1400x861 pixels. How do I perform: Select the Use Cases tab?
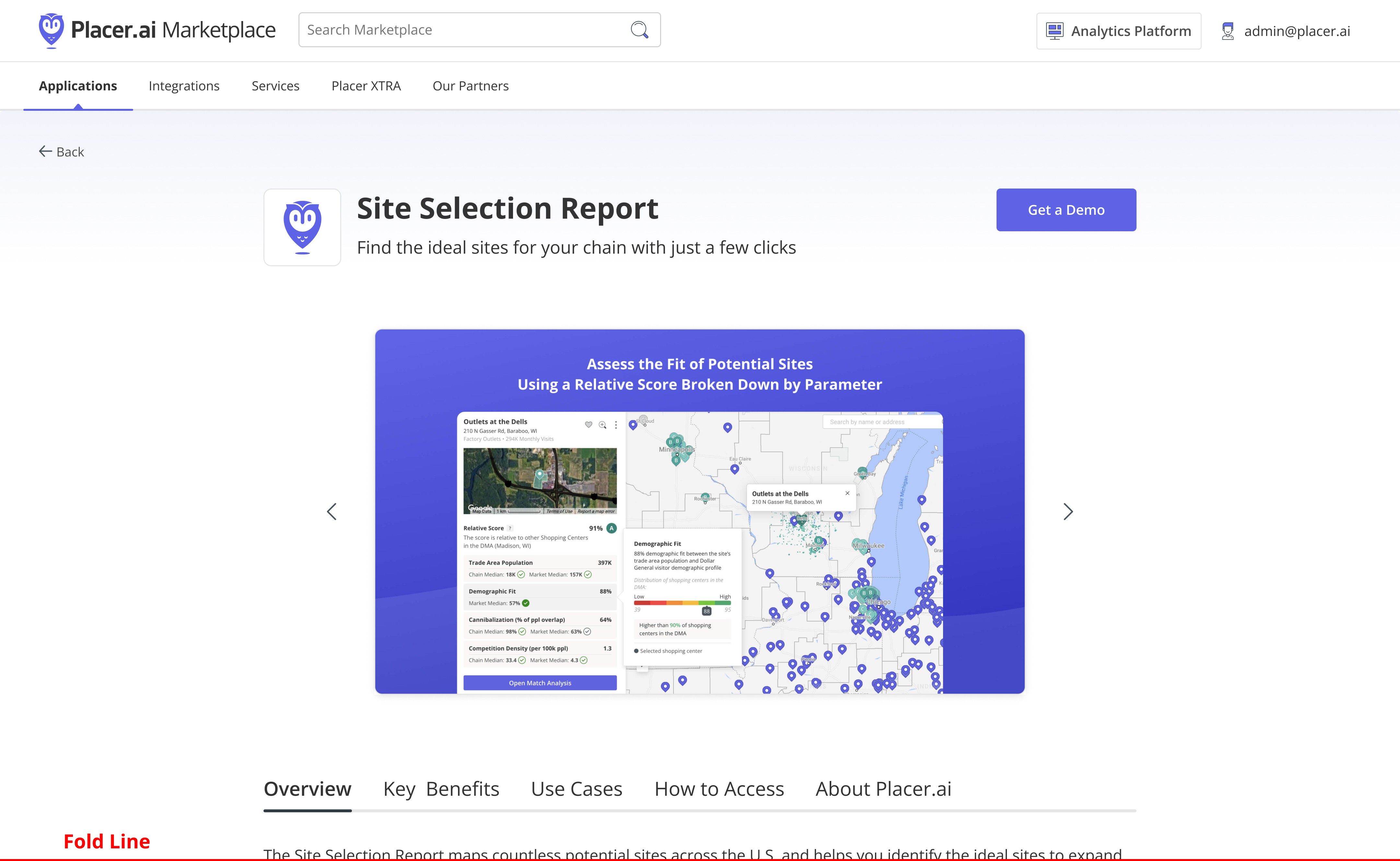(577, 789)
